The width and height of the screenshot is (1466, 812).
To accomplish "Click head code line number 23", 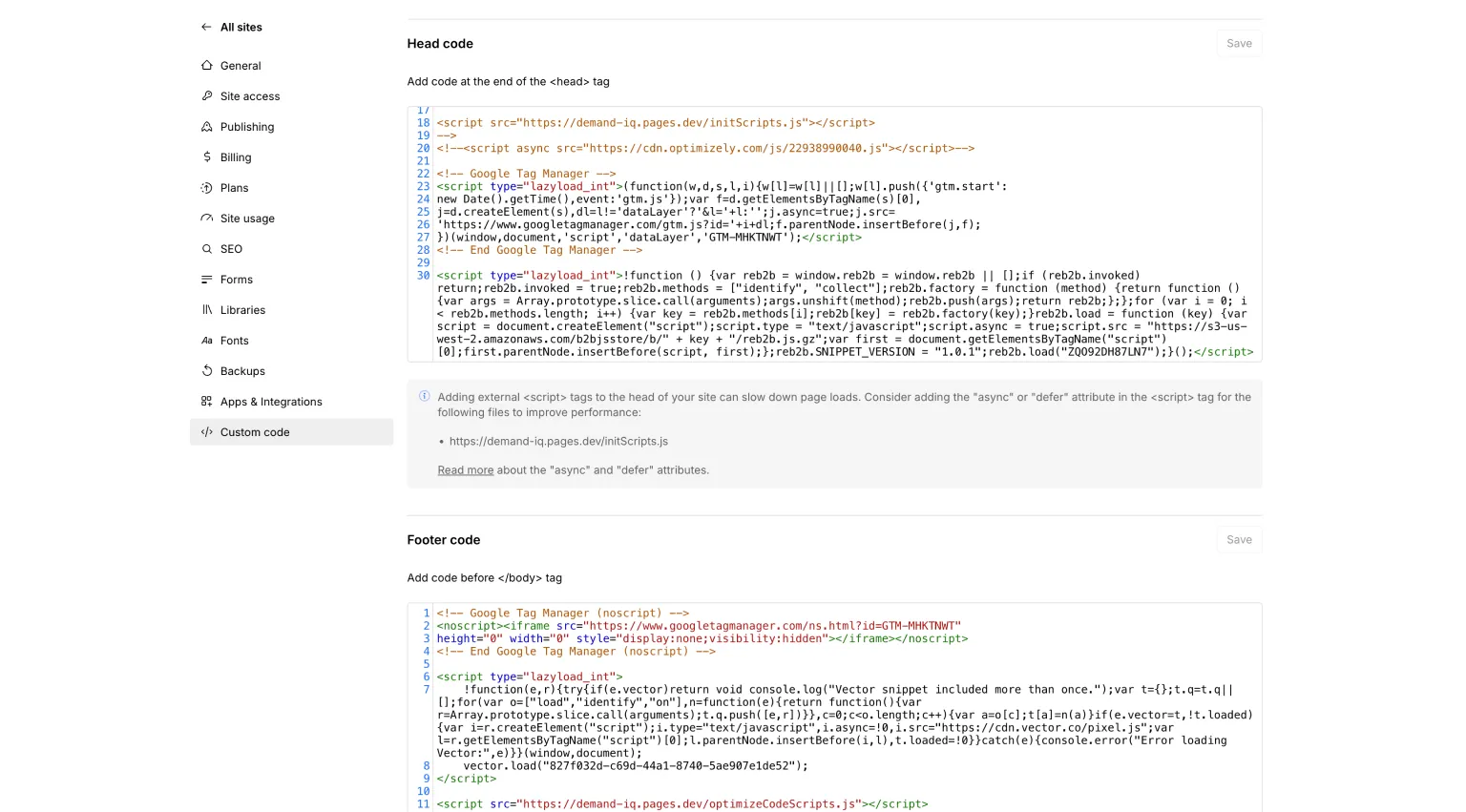I will 423,186.
